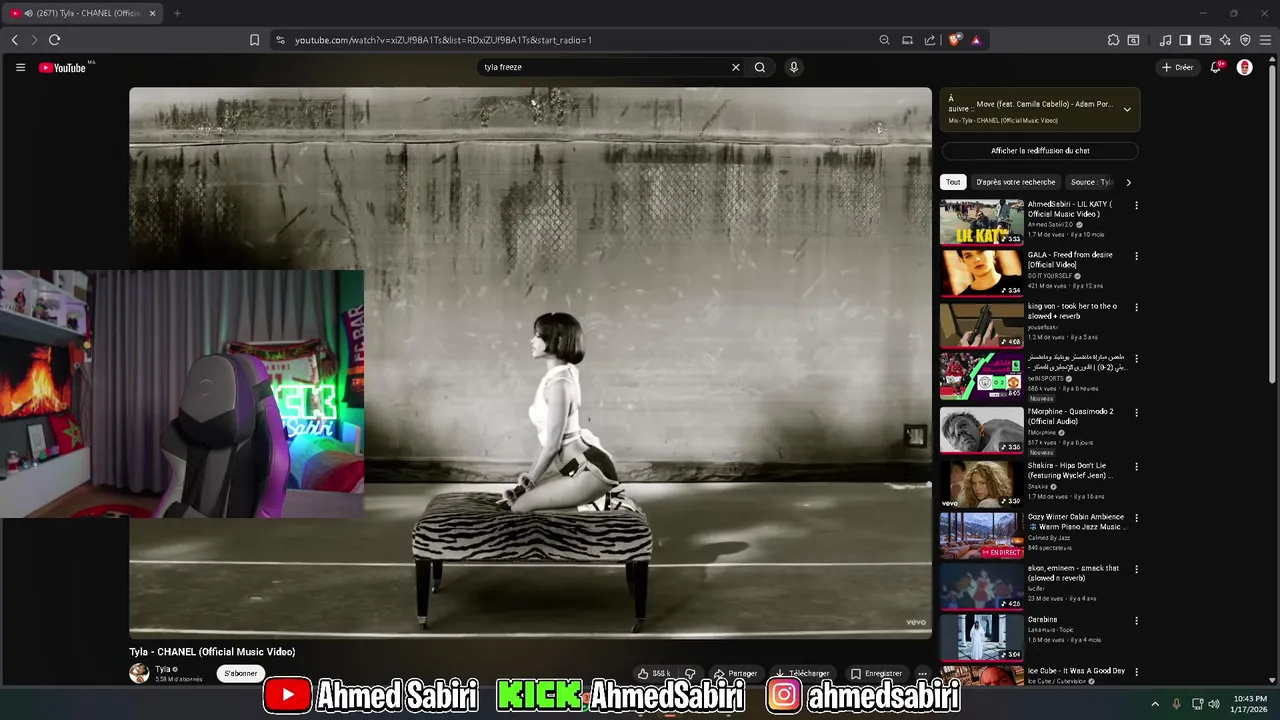Open the LIL KATY video thumbnail
1280x720 pixels.
click(982, 222)
